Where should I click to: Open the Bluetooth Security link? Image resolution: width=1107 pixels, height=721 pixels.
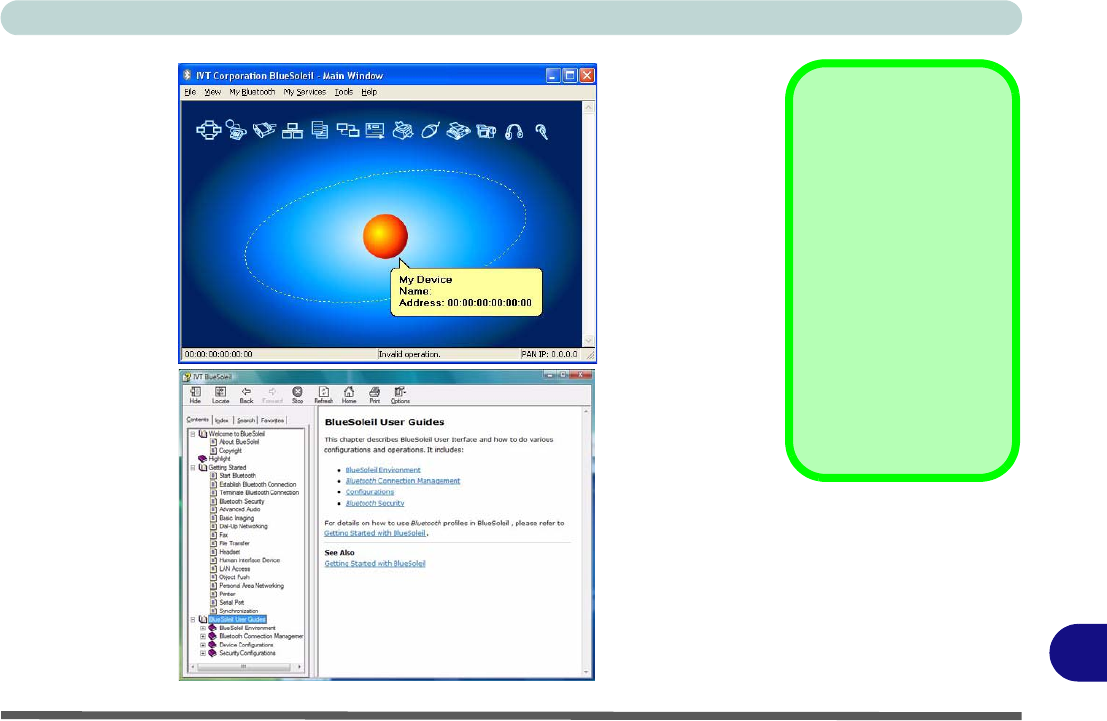click(375, 503)
